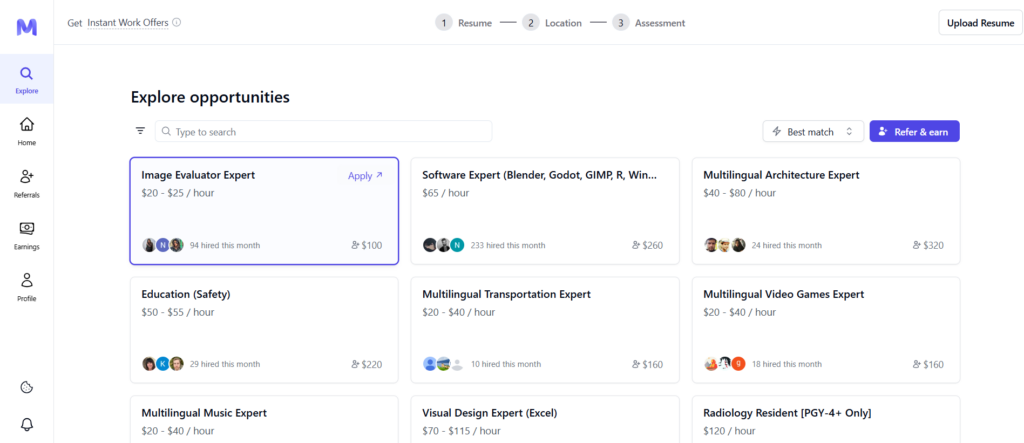Expand the Best match sort dropdown
The height and width of the screenshot is (443, 1024).
(813, 131)
